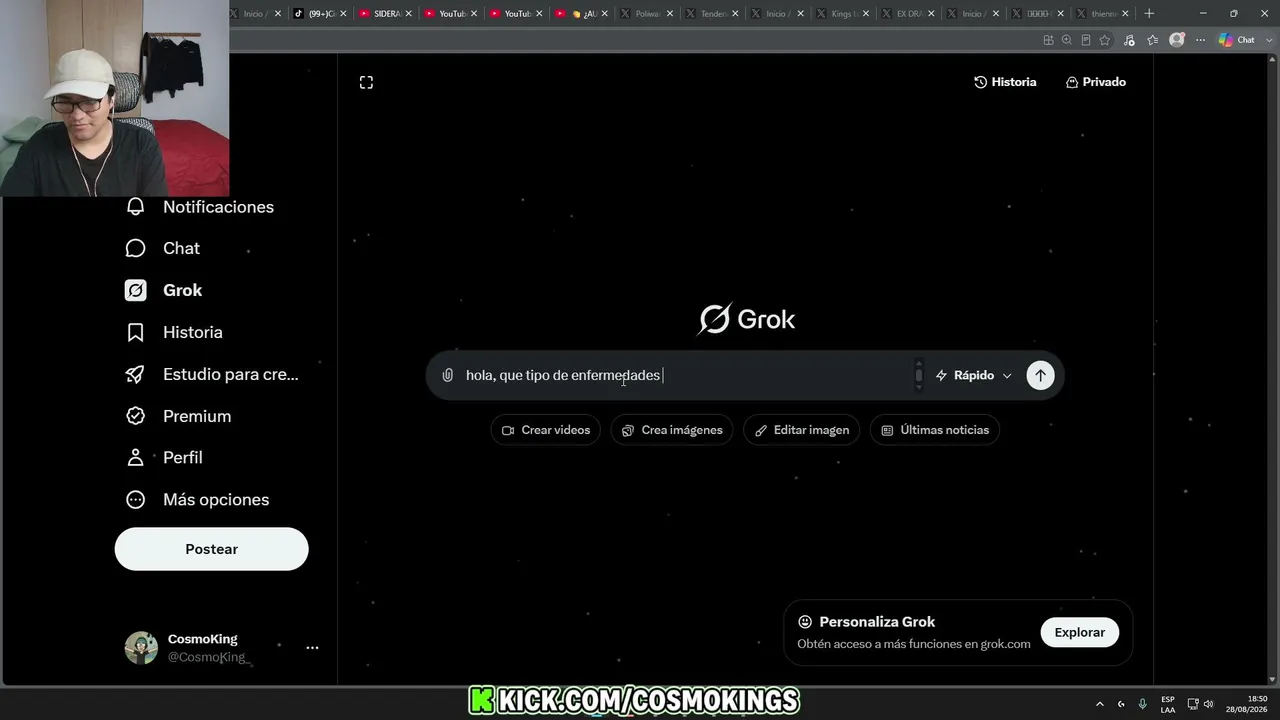
Task: Enter fullscreen Grok view icon
Action: coord(366,82)
